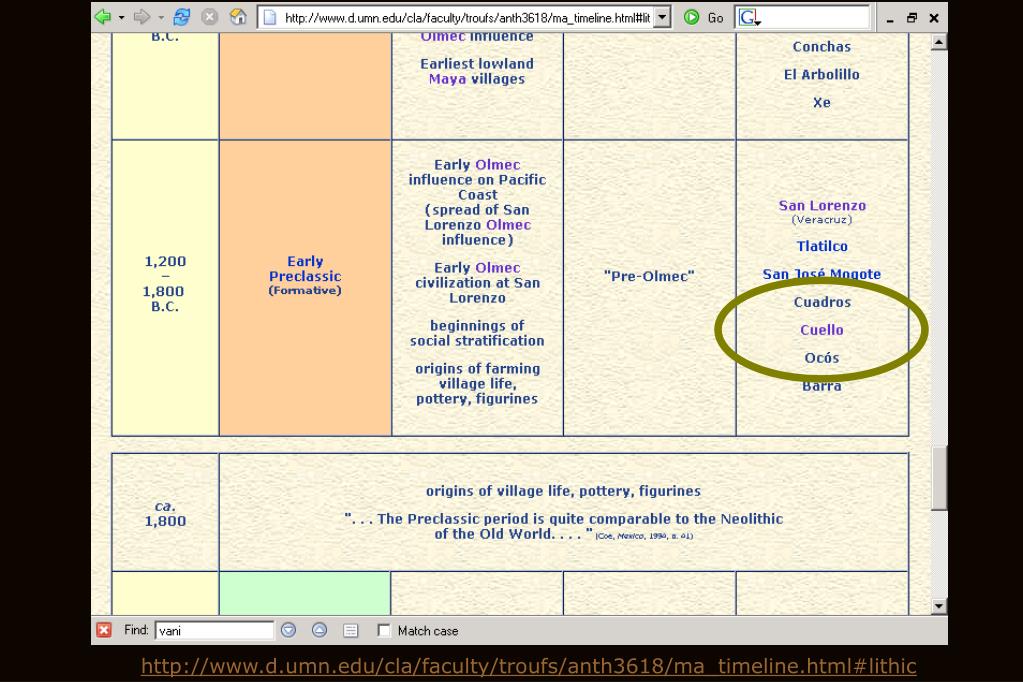Click the Find text field containing vani

pyautogui.click(x=214, y=630)
